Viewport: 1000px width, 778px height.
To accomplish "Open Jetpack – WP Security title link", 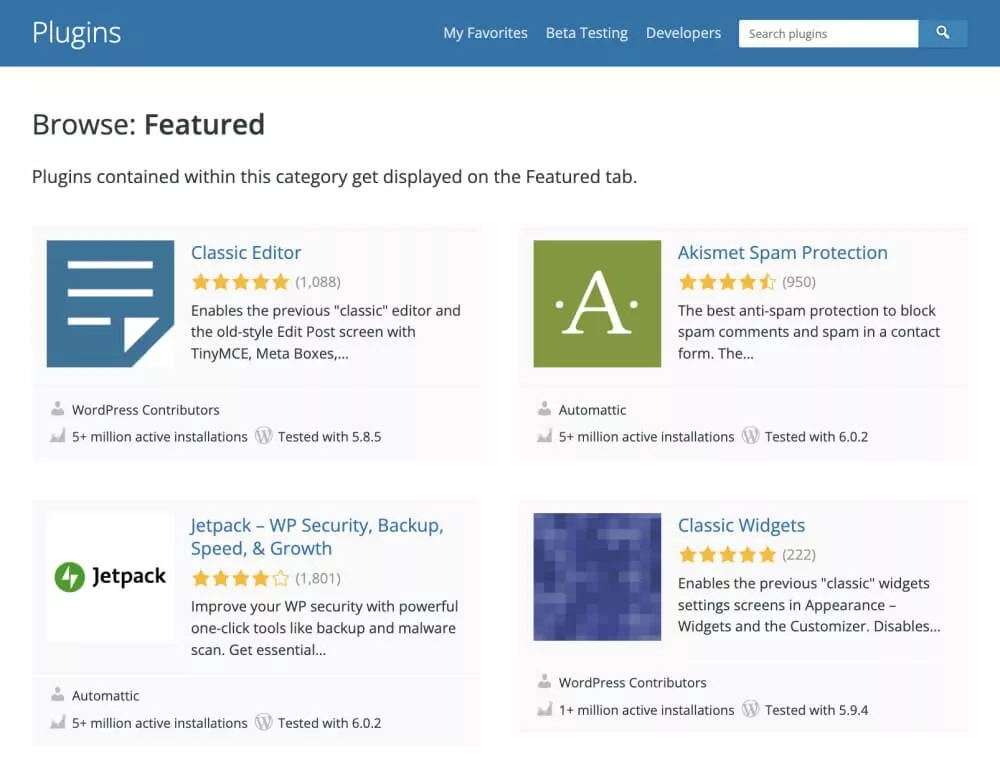I will [317, 537].
